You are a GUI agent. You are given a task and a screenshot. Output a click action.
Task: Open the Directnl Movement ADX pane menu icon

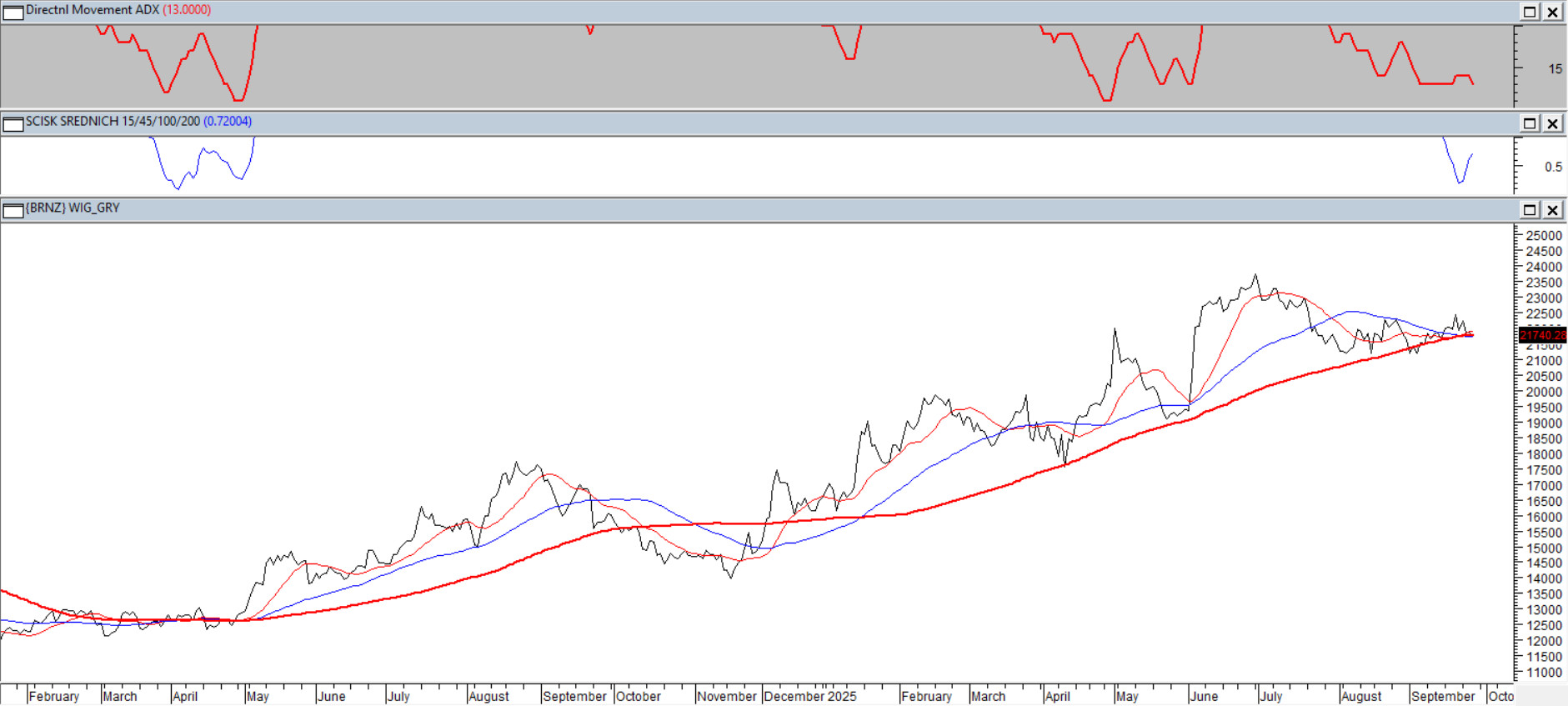pyautogui.click(x=13, y=12)
